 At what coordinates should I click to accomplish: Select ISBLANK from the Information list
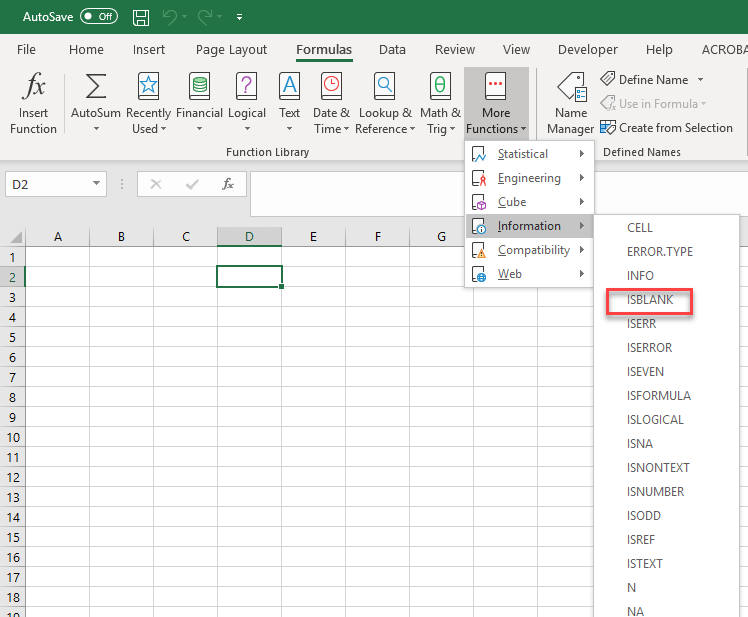(649, 300)
